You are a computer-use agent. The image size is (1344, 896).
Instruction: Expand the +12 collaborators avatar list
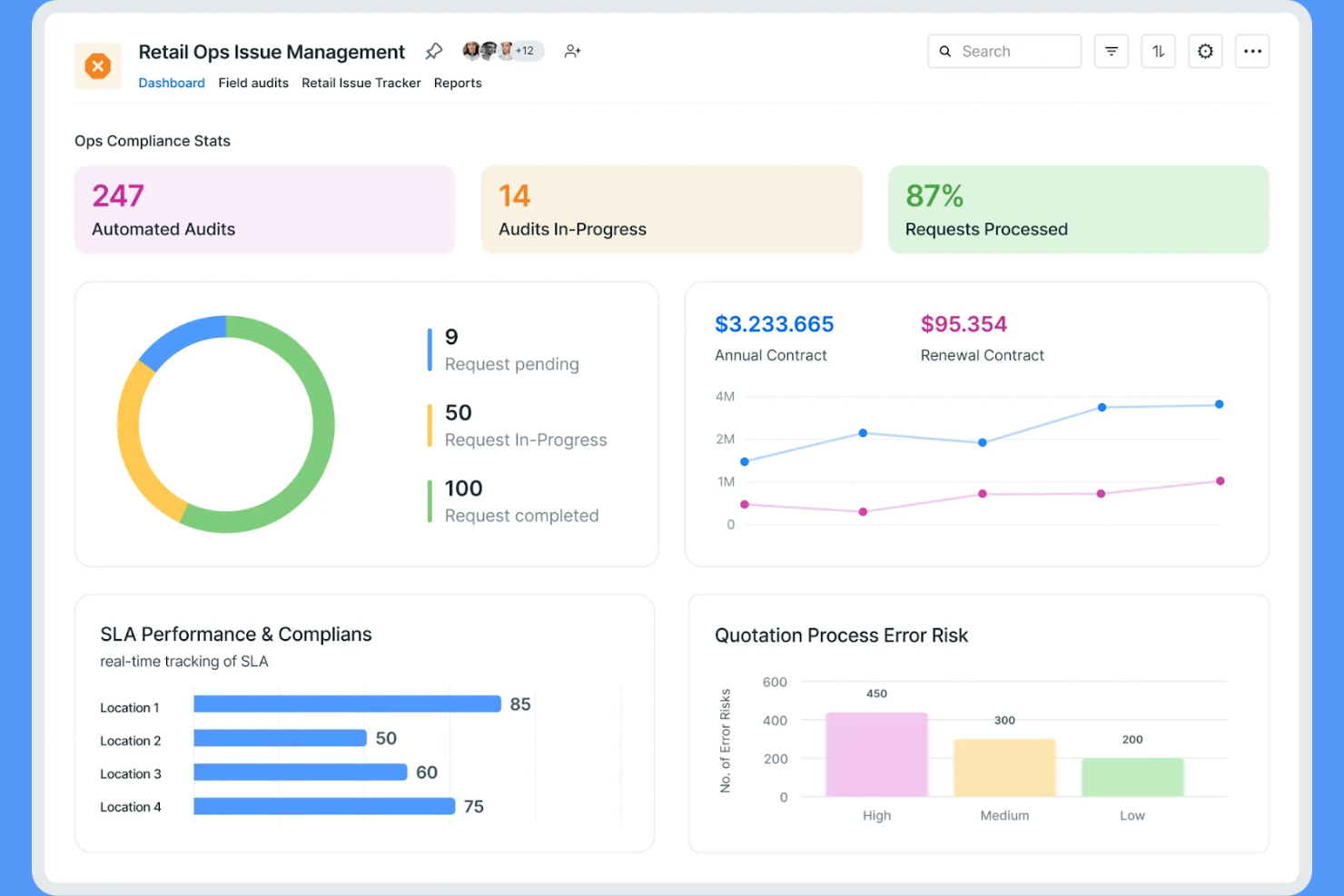[525, 50]
